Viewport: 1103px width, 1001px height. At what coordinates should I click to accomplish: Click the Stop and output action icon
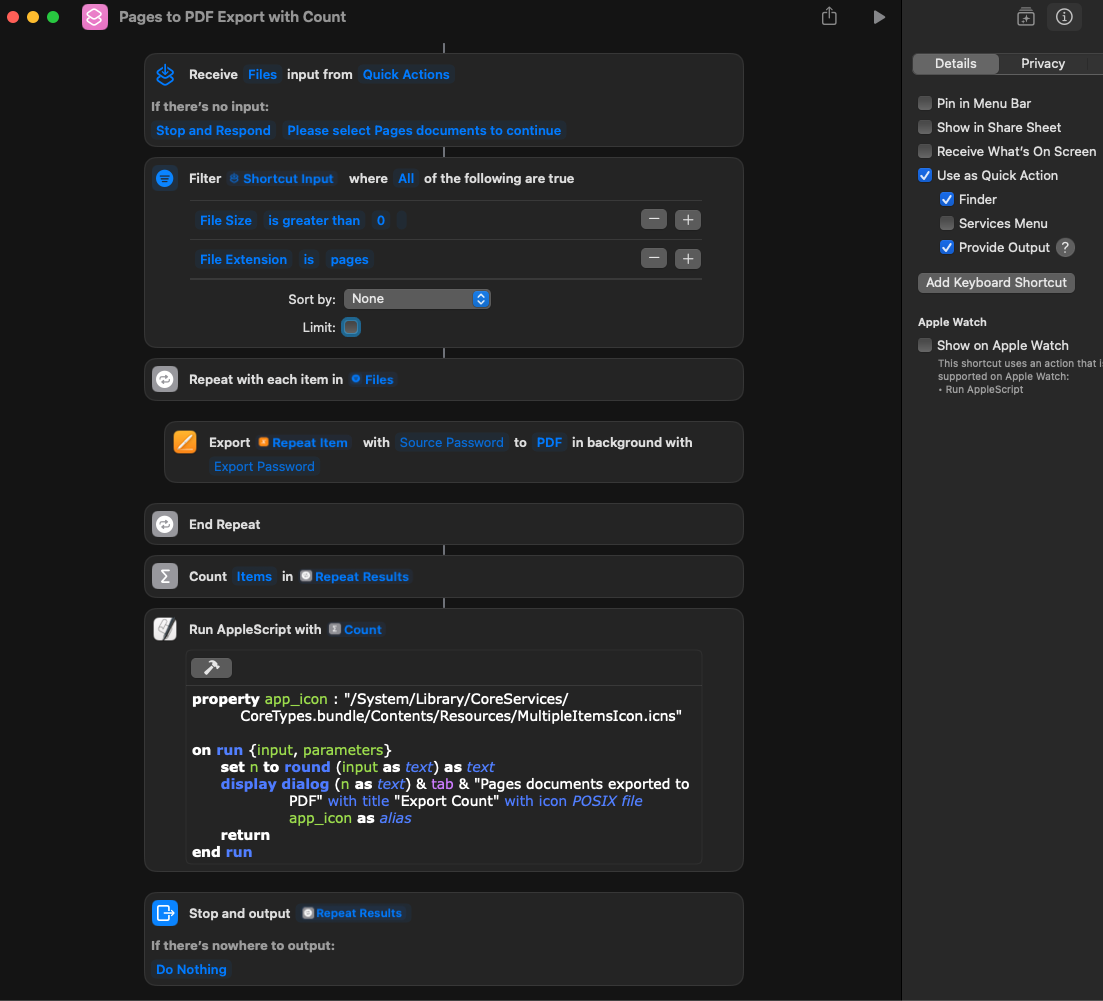[x=165, y=913]
